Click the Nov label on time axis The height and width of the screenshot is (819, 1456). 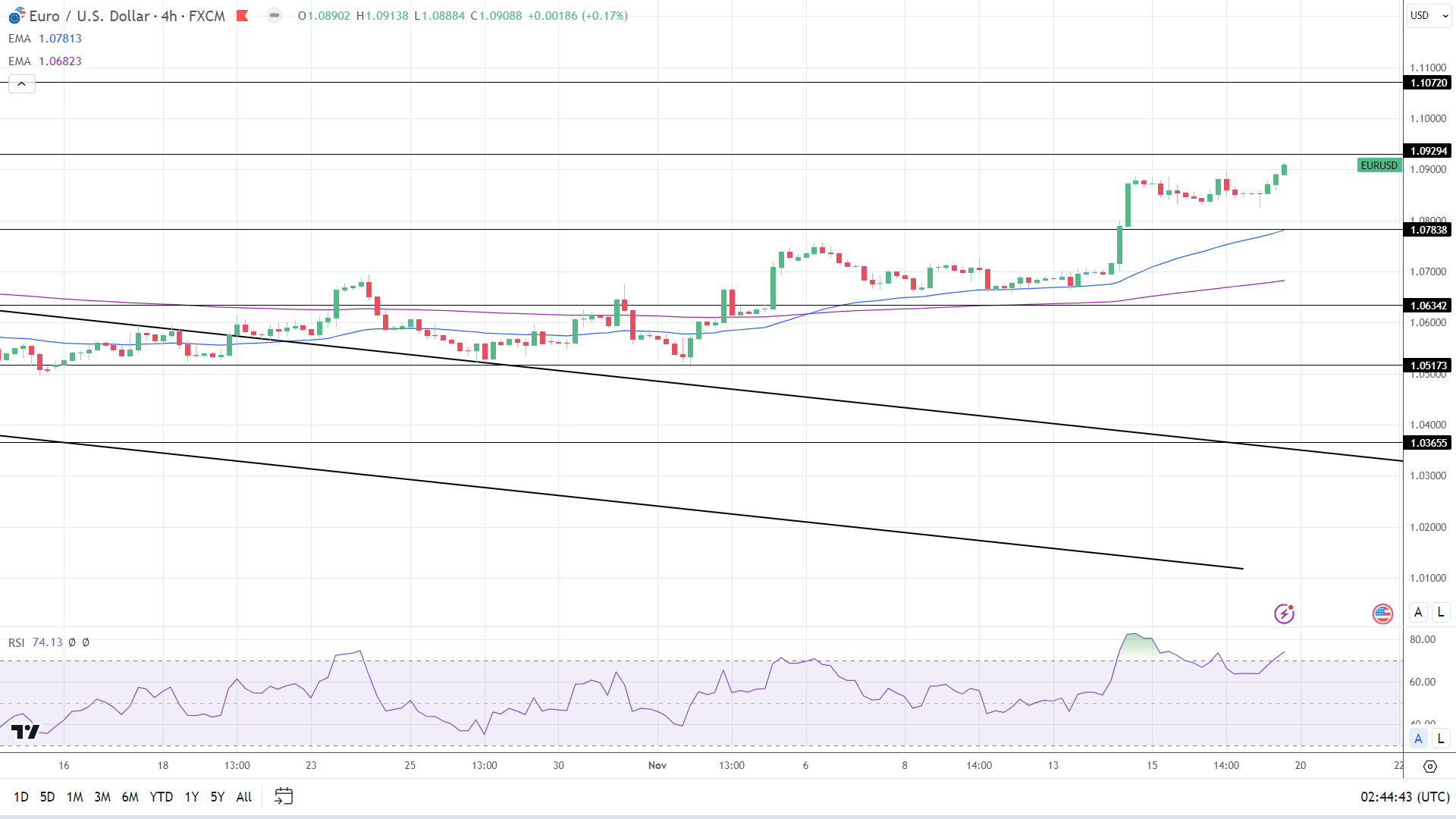tap(657, 765)
